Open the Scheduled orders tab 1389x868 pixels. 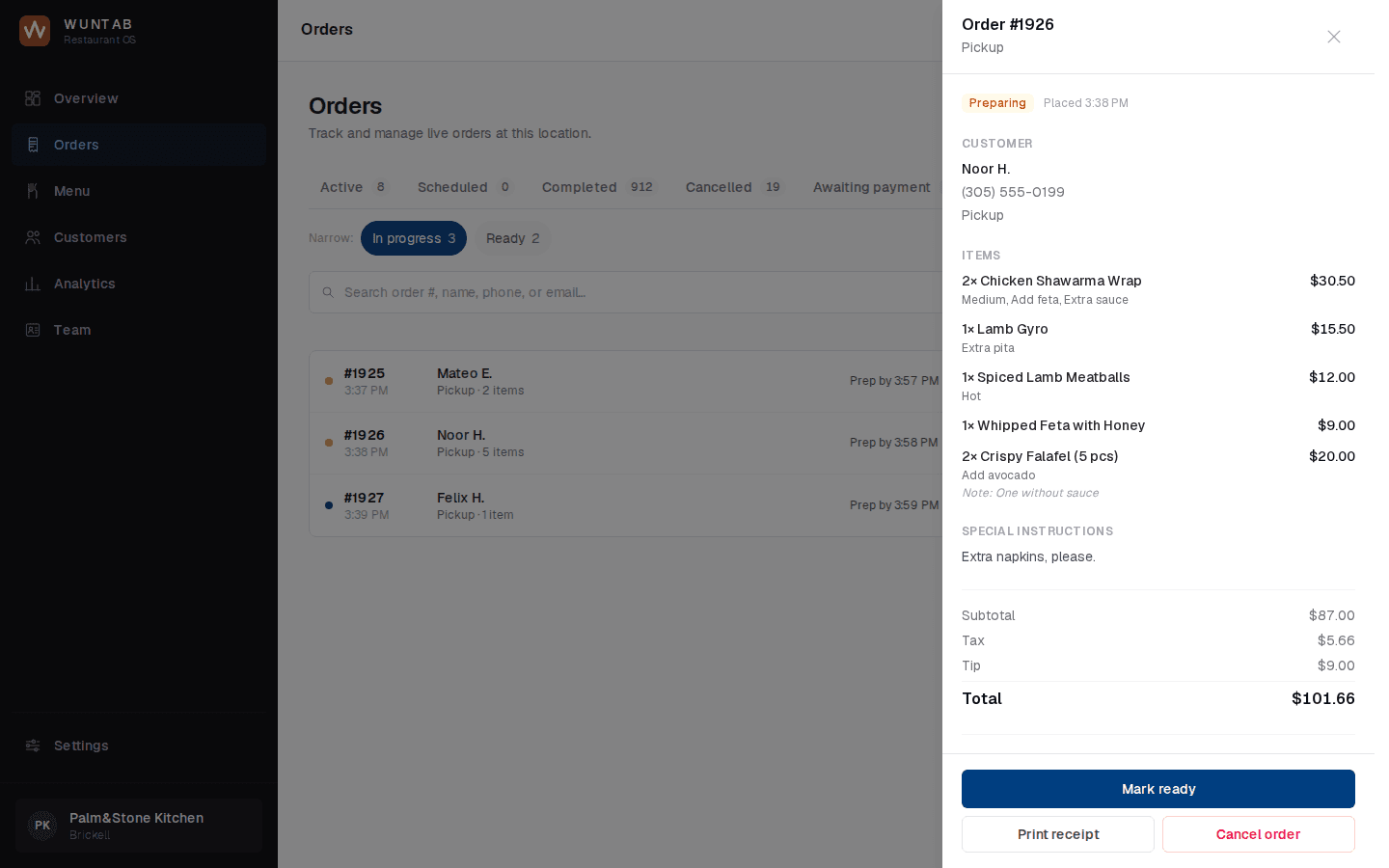coord(464,187)
